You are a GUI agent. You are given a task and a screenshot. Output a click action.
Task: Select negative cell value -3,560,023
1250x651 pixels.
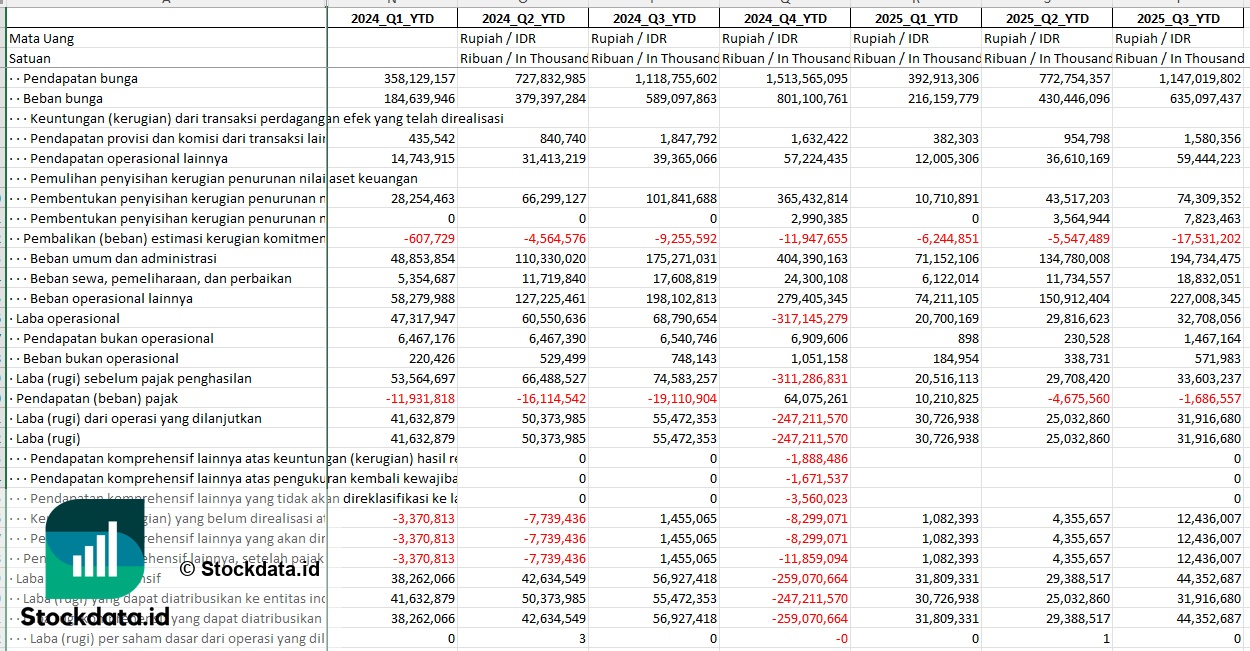click(817, 498)
